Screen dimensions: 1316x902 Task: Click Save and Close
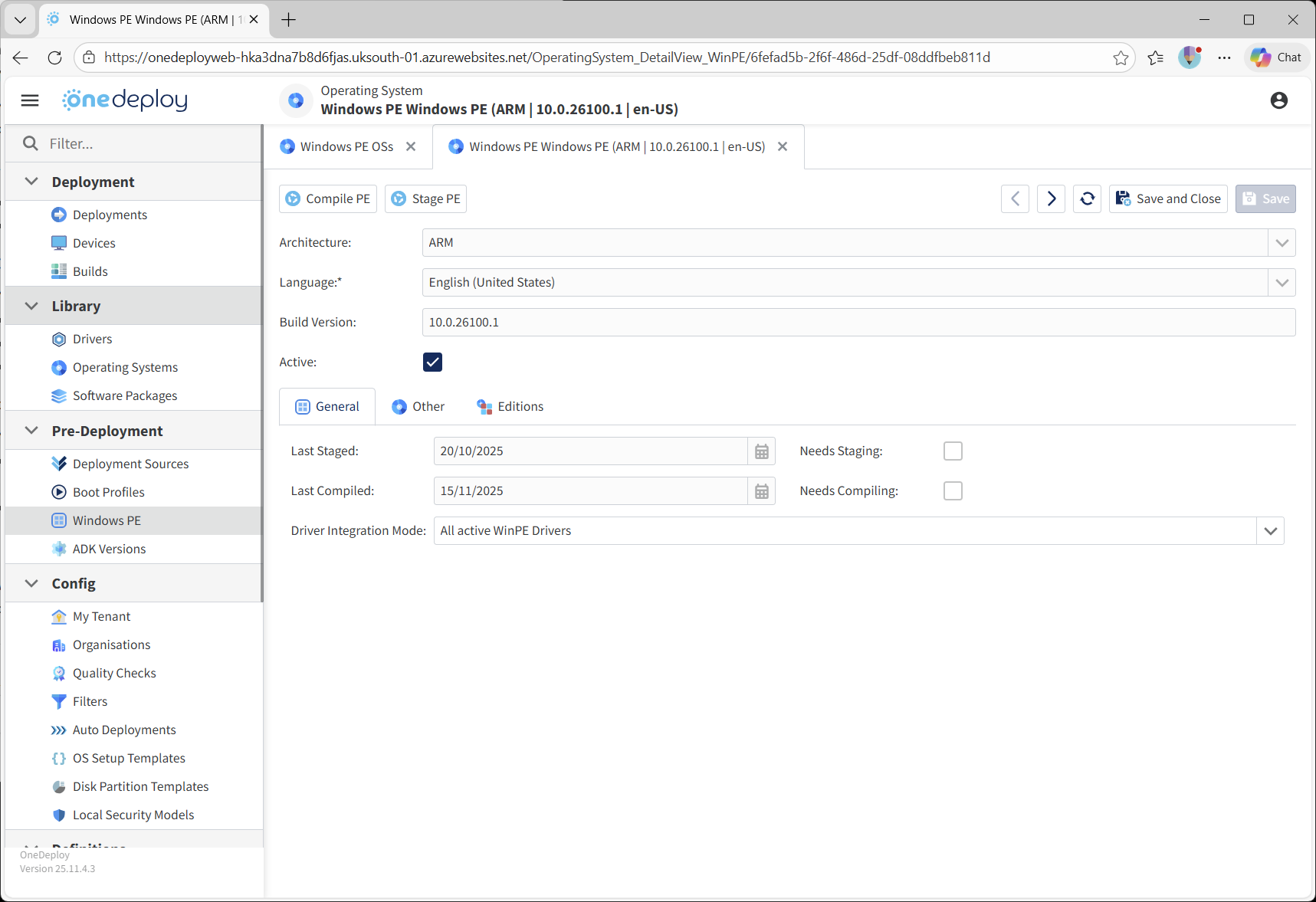pyautogui.click(x=1167, y=199)
